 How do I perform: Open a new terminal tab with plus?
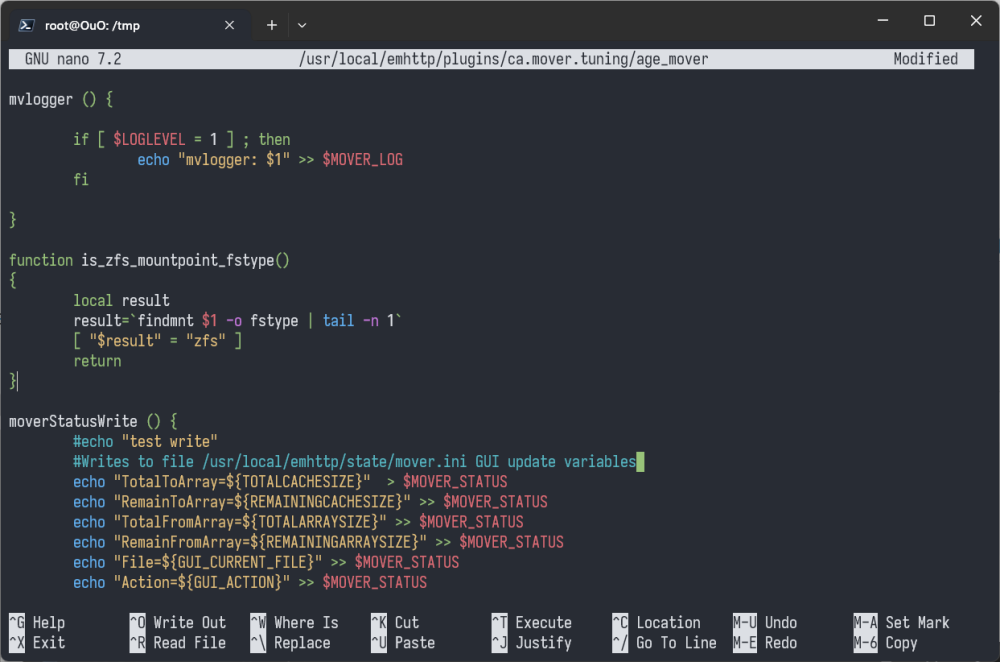click(272, 26)
